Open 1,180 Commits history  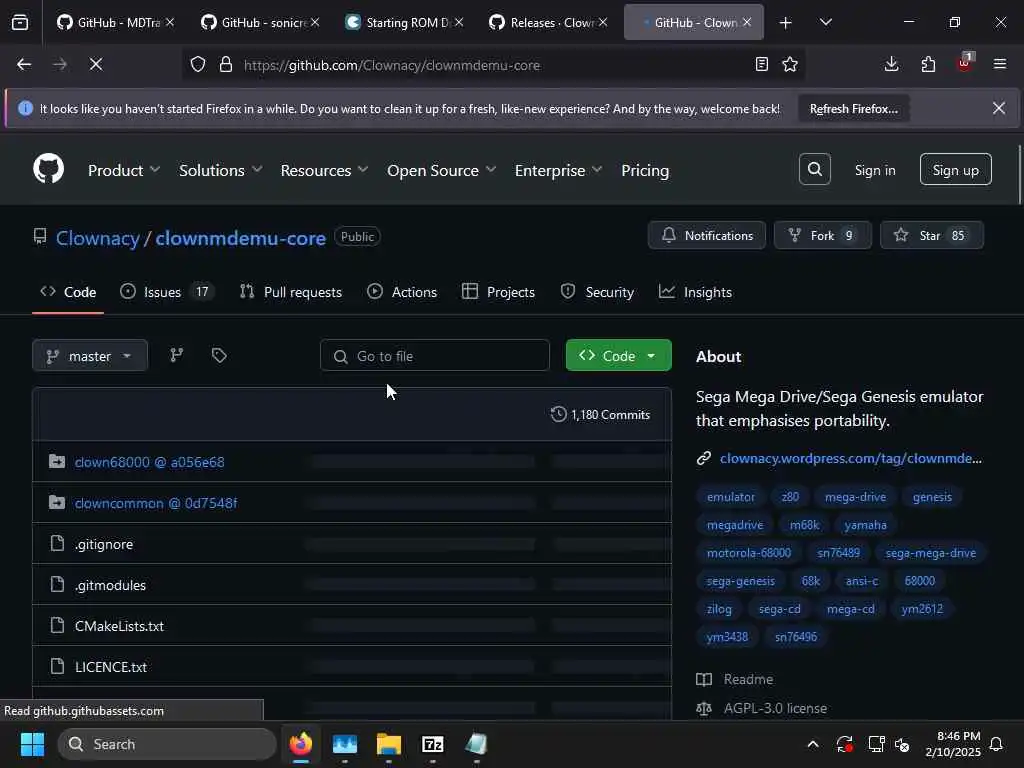[601, 414]
